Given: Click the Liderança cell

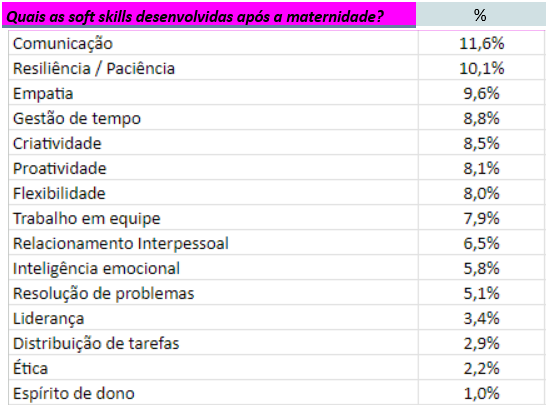Looking at the screenshot, I should point(213,318).
